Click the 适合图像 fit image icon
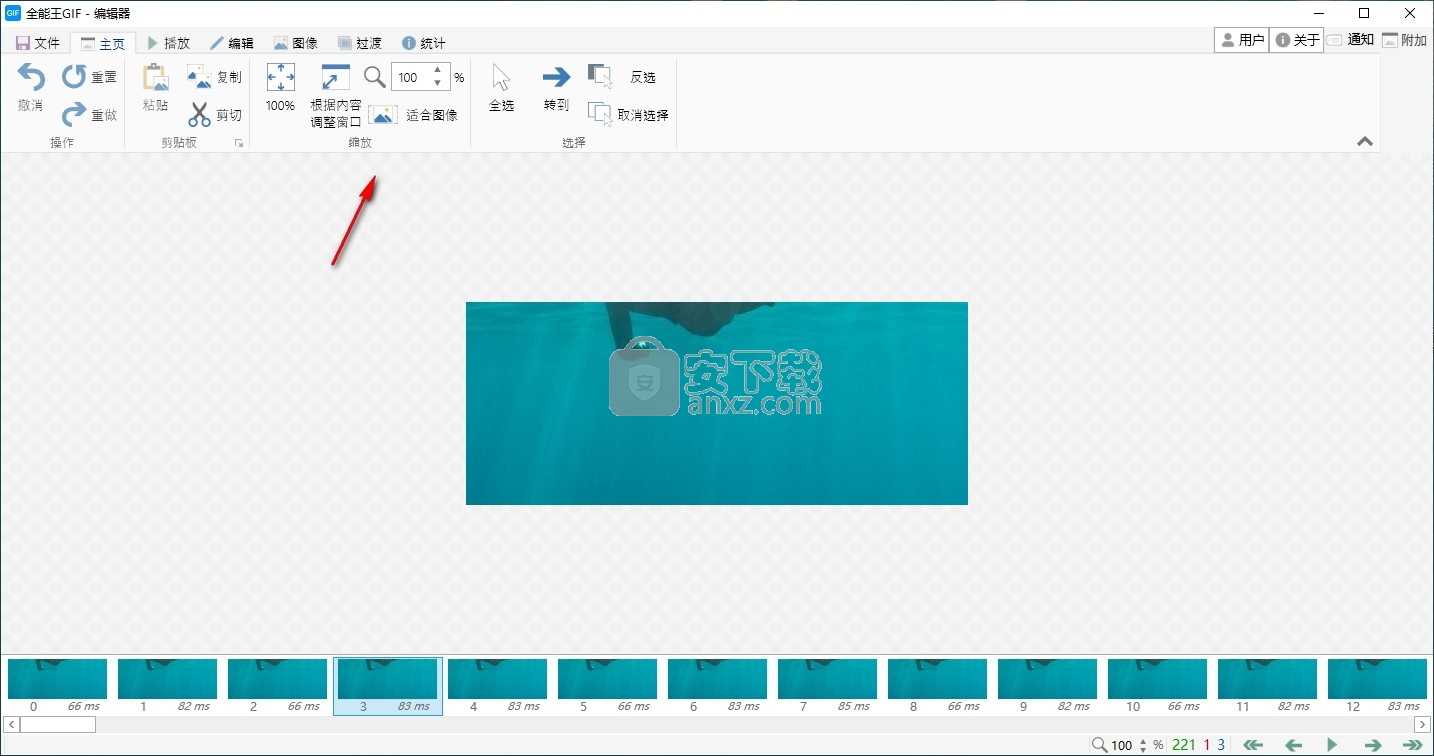The width and height of the screenshot is (1434, 756). coord(383,115)
